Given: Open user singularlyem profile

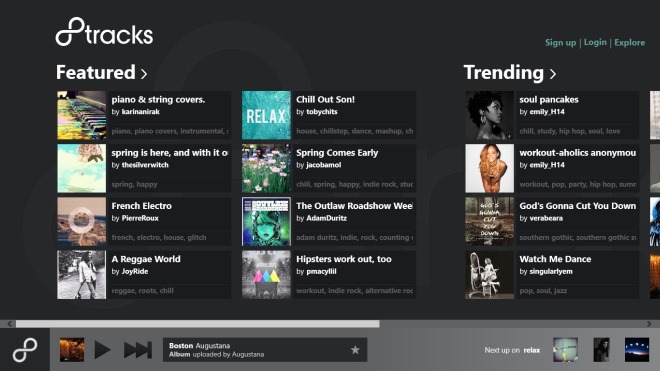Looking at the screenshot, I should coord(551,271).
